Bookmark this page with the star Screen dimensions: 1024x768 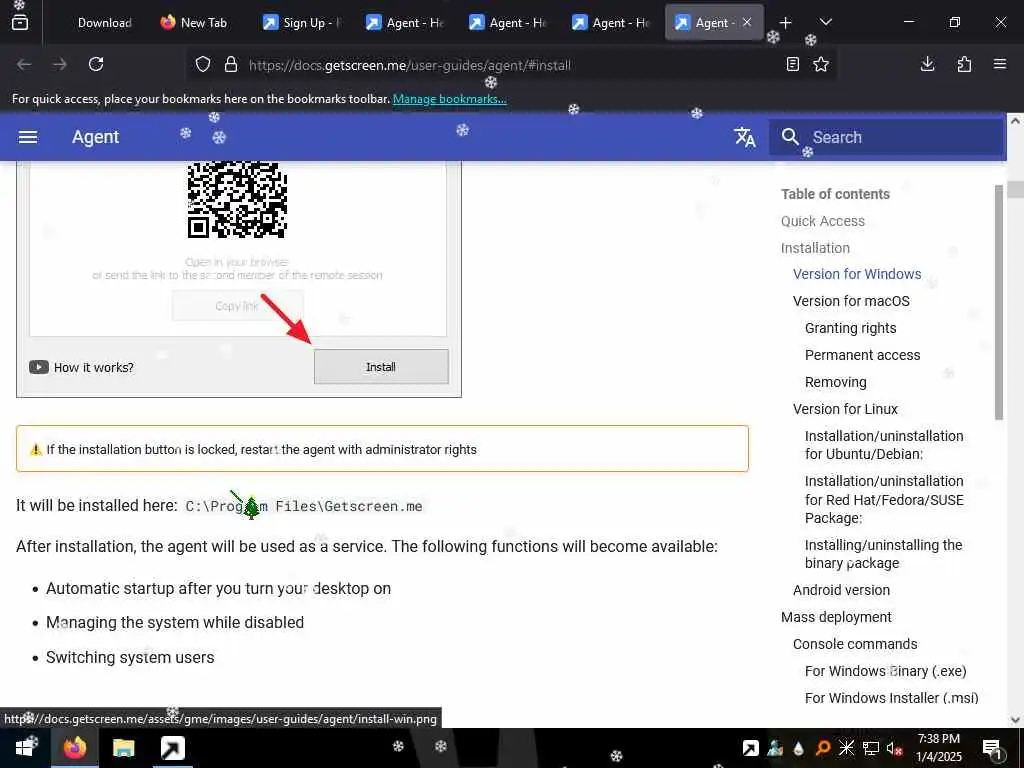click(x=821, y=64)
